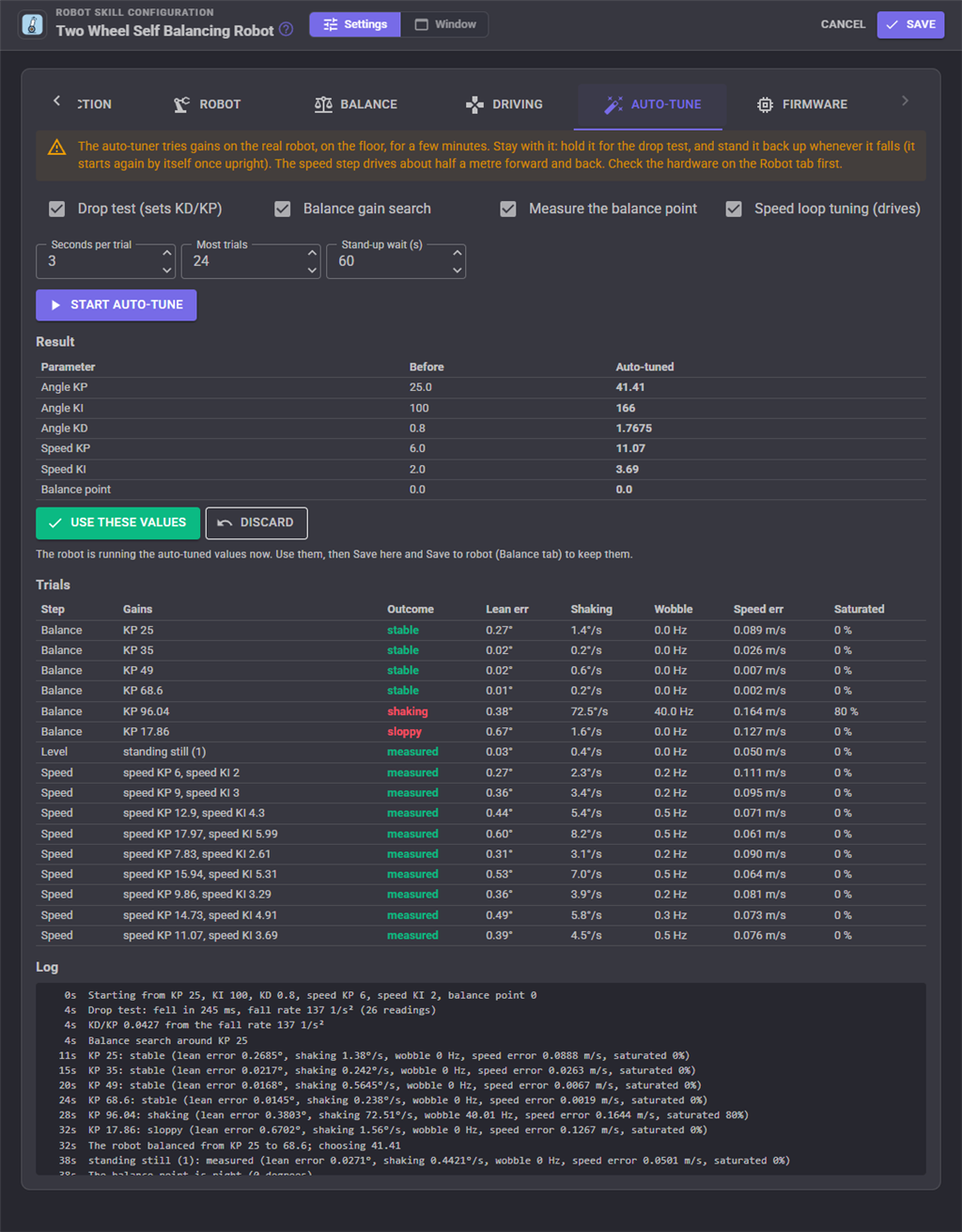Decrease Stand-up wait with down arrow
The image size is (962, 1232).
click(x=458, y=270)
